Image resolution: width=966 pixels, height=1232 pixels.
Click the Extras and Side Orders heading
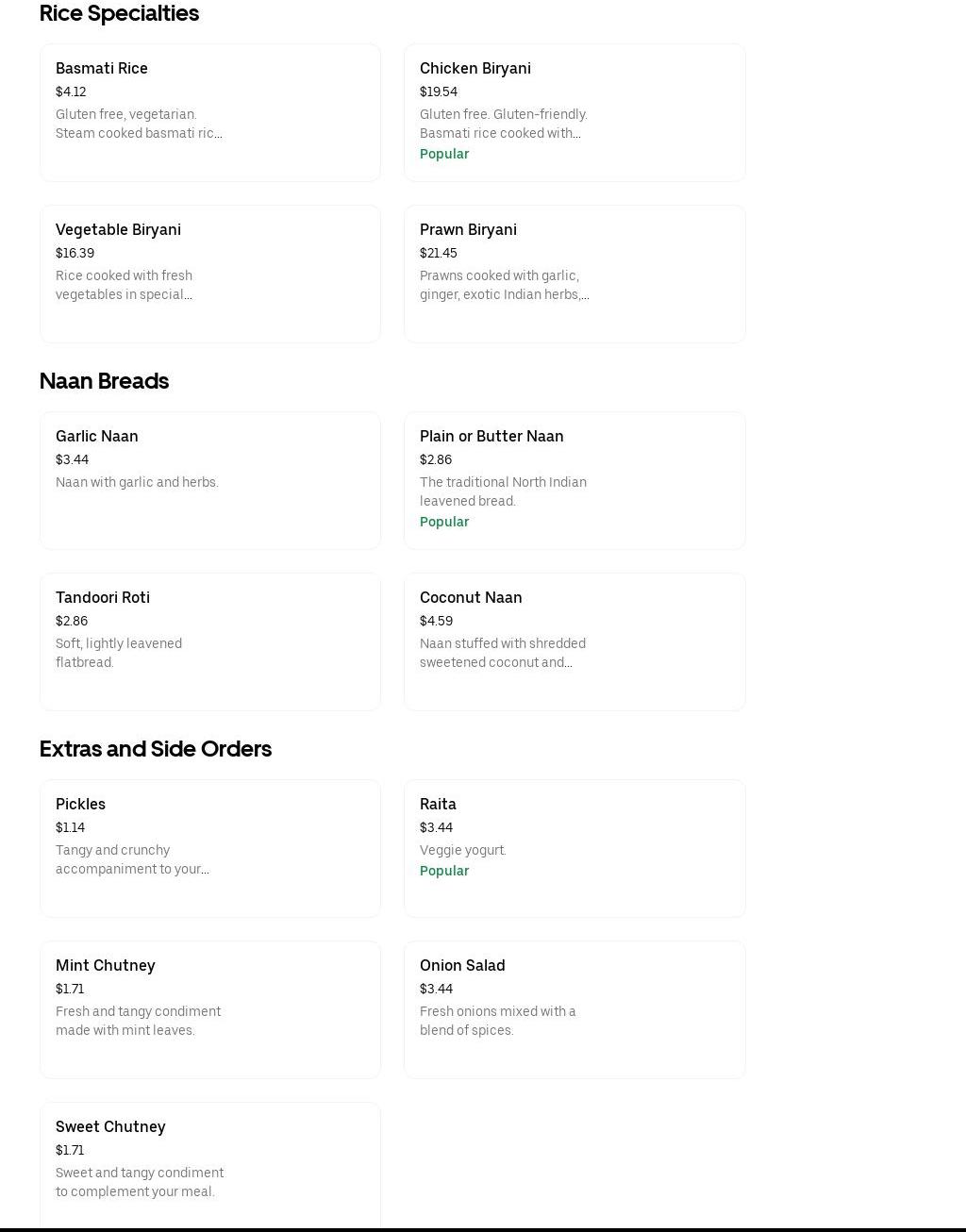[x=156, y=749]
